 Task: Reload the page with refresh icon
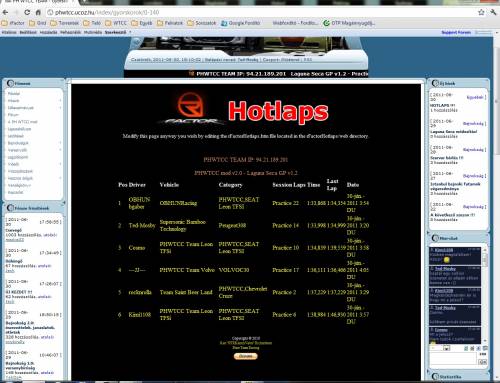coord(27,12)
